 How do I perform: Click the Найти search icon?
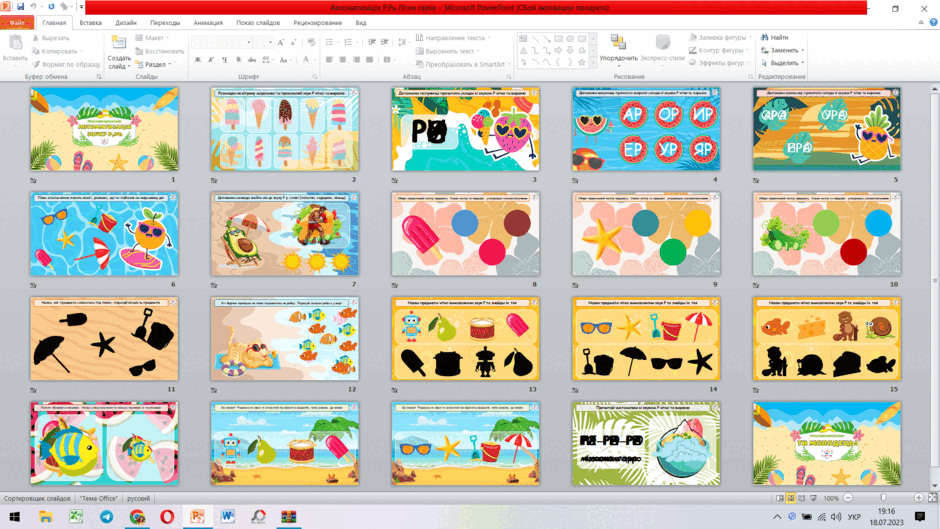pyautogui.click(x=764, y=37)
